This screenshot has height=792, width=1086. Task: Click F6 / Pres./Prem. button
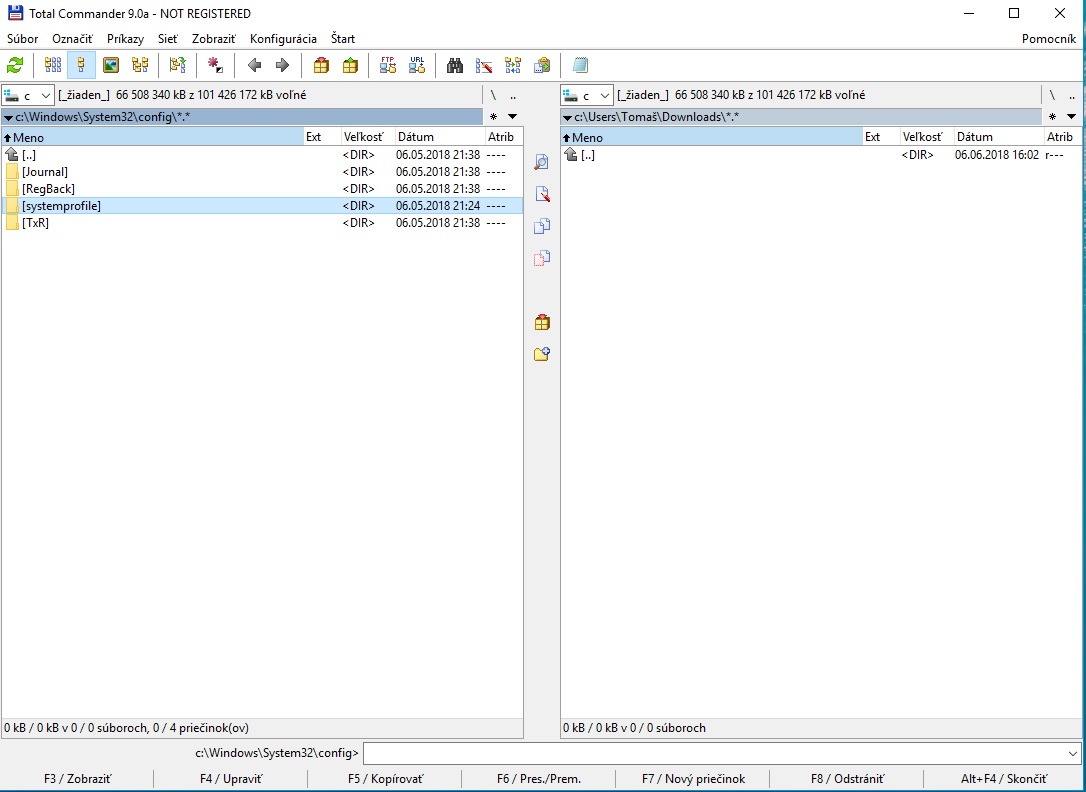pyautogui.click(x=539, y=779)
